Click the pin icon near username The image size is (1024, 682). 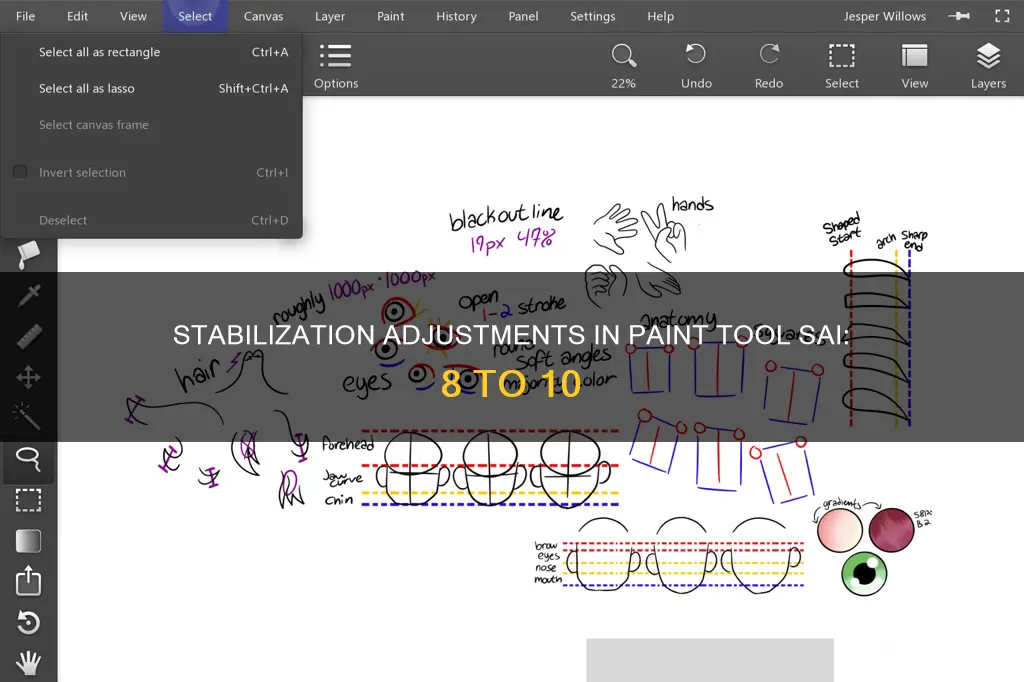pyautogui.click(x=959, y=16)
